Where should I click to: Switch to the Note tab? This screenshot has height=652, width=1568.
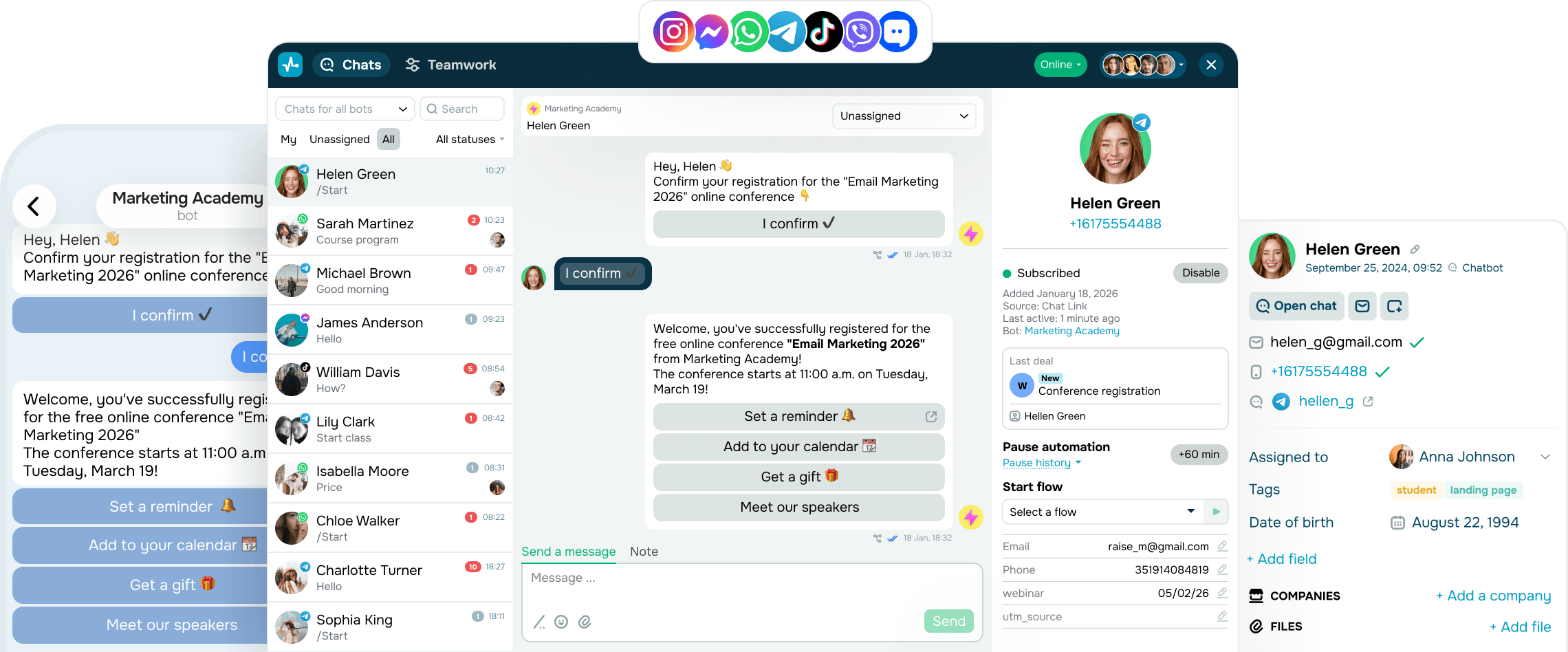coord(644,552)
